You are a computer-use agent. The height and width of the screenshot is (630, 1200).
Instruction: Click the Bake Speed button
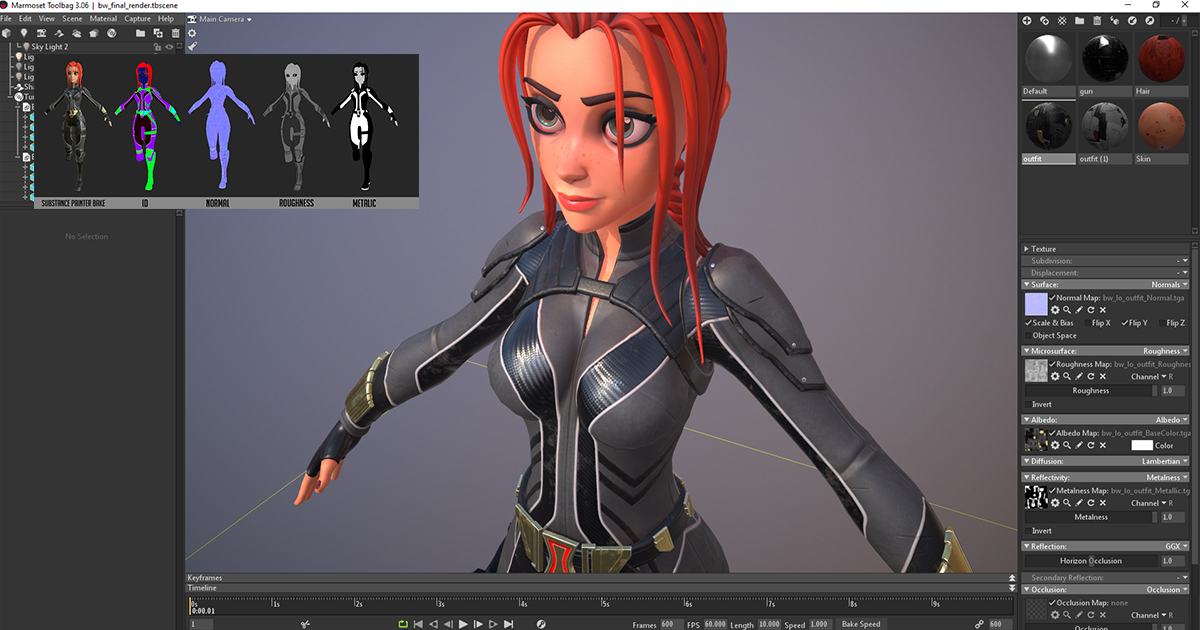[861, 624]
